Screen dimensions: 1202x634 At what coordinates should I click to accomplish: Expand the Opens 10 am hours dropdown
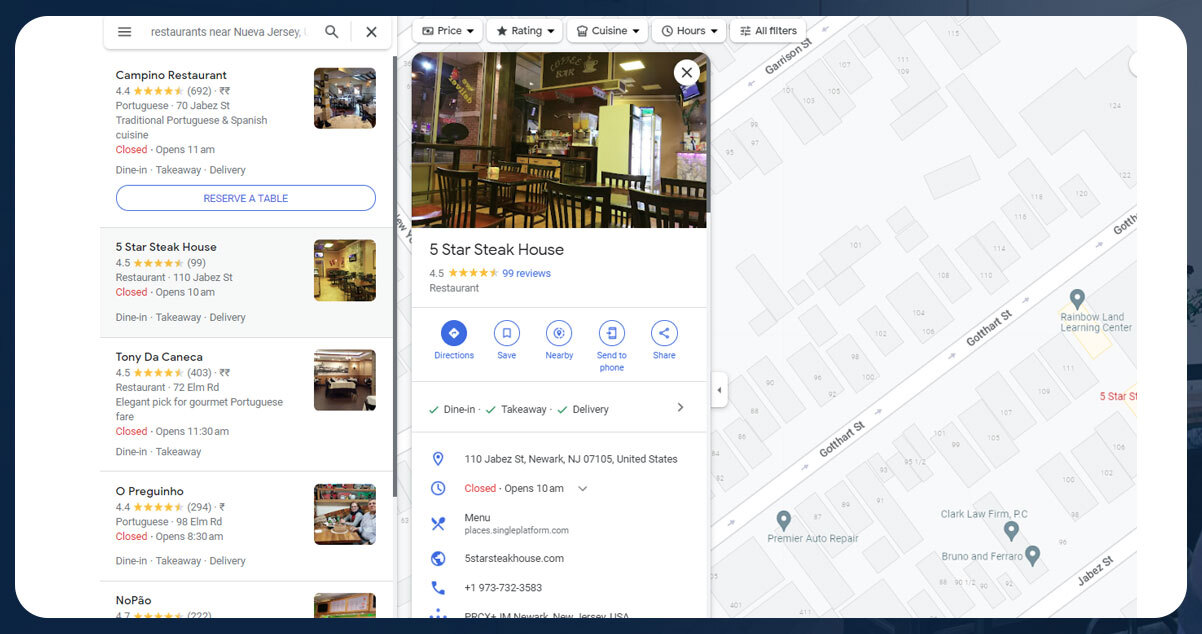[583, 488]
